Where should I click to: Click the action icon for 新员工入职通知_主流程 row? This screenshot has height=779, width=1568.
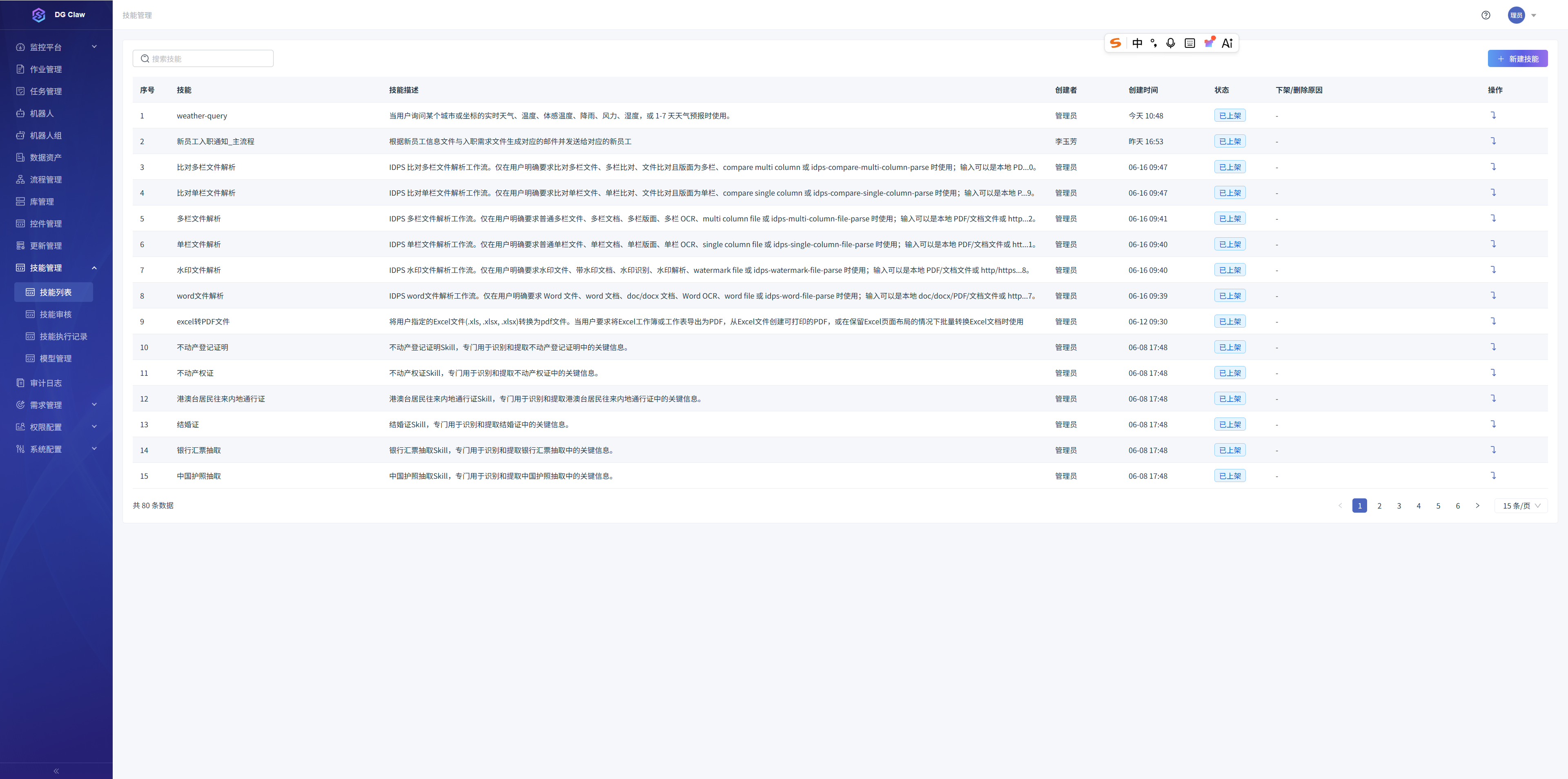[x=1493, y=141]
